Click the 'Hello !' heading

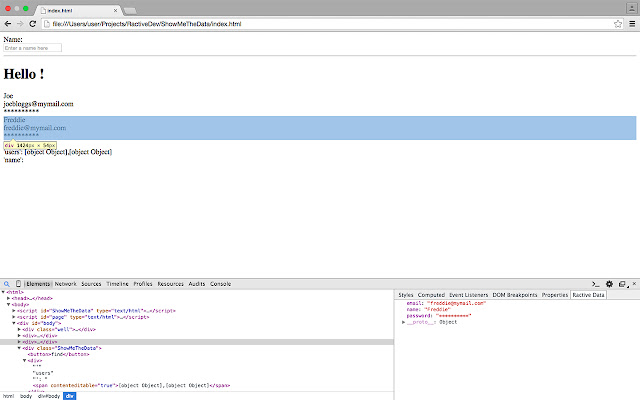click(x=24, y=74)
